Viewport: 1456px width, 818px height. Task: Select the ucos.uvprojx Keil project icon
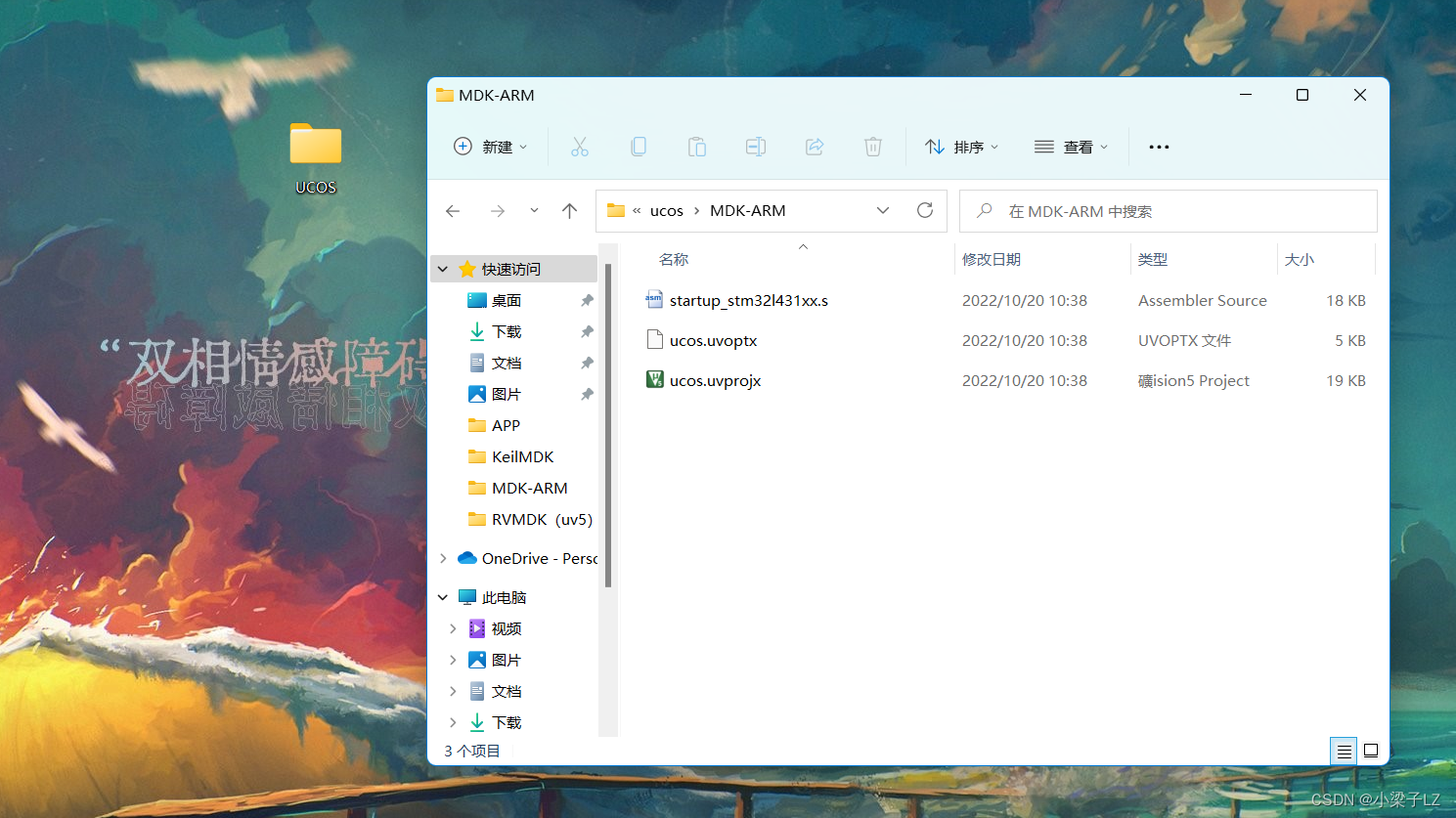[x=654, y=380]
